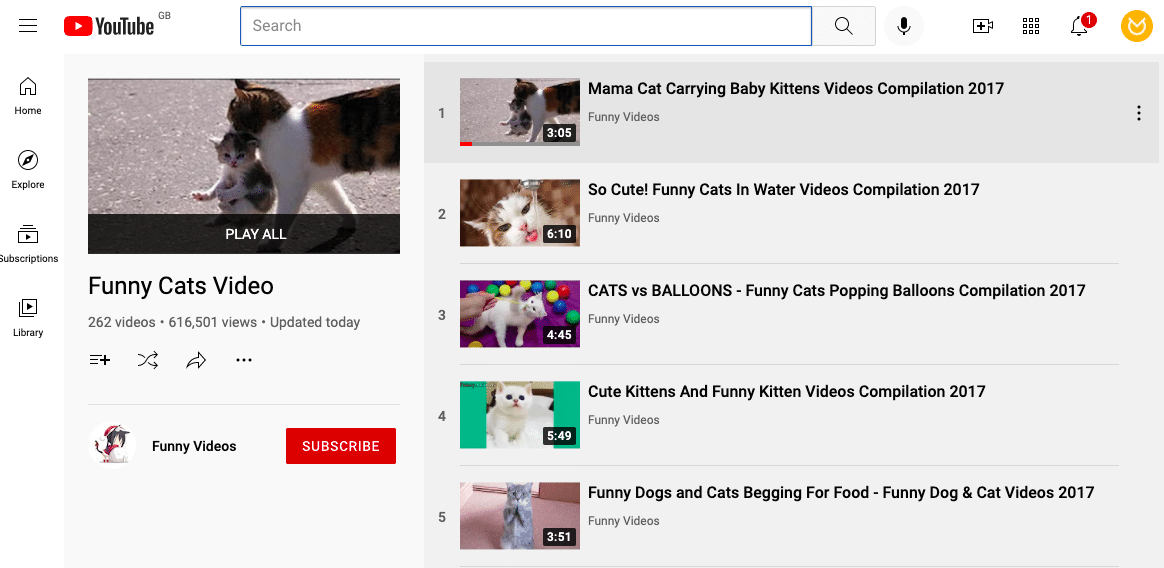This screenshot has height=568, width=1164.
Task: Go to Explore in sidebar
Action: coord(27,170)
